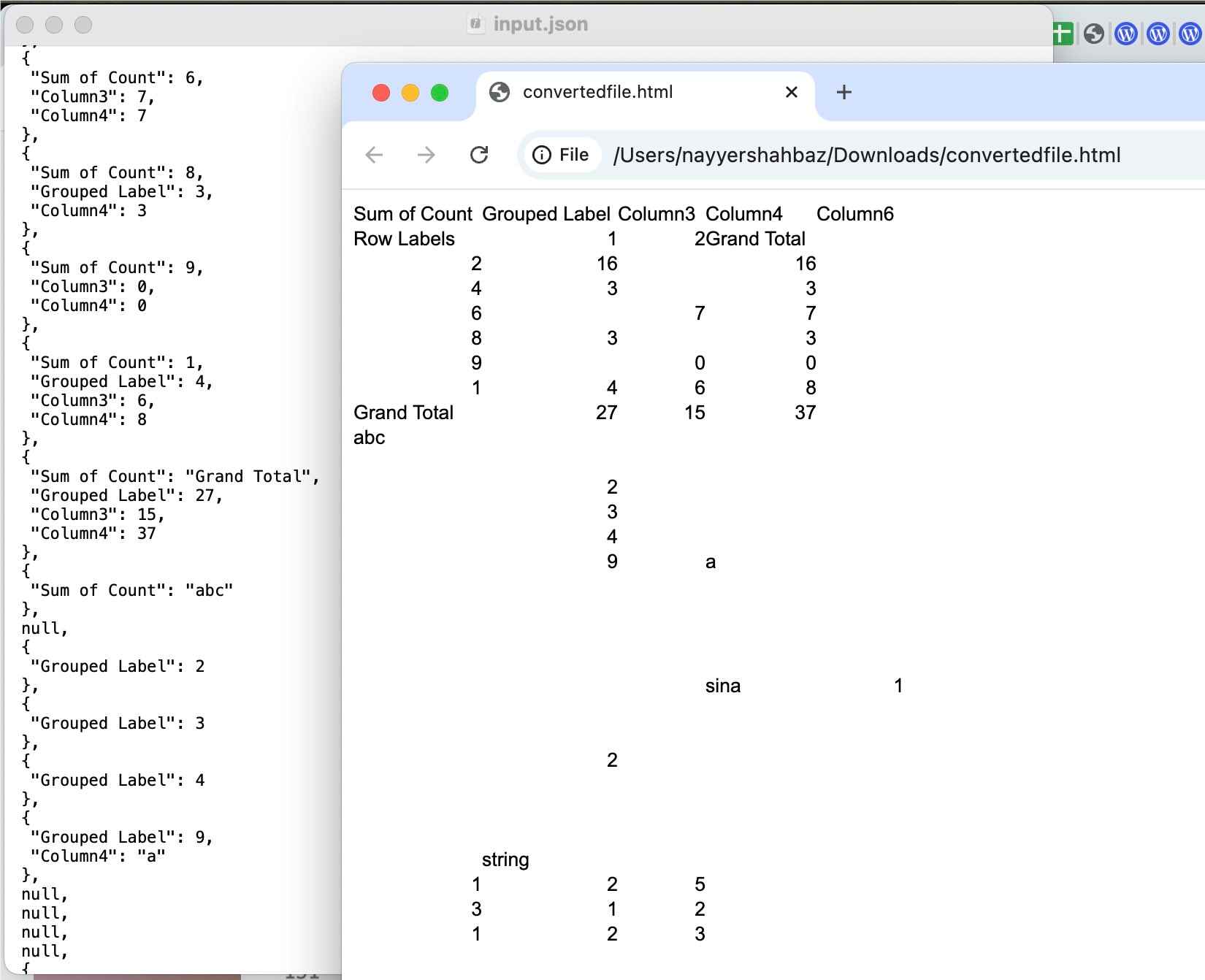Click the browser forward arrow
1205x980 pixels.
(426, 155)
